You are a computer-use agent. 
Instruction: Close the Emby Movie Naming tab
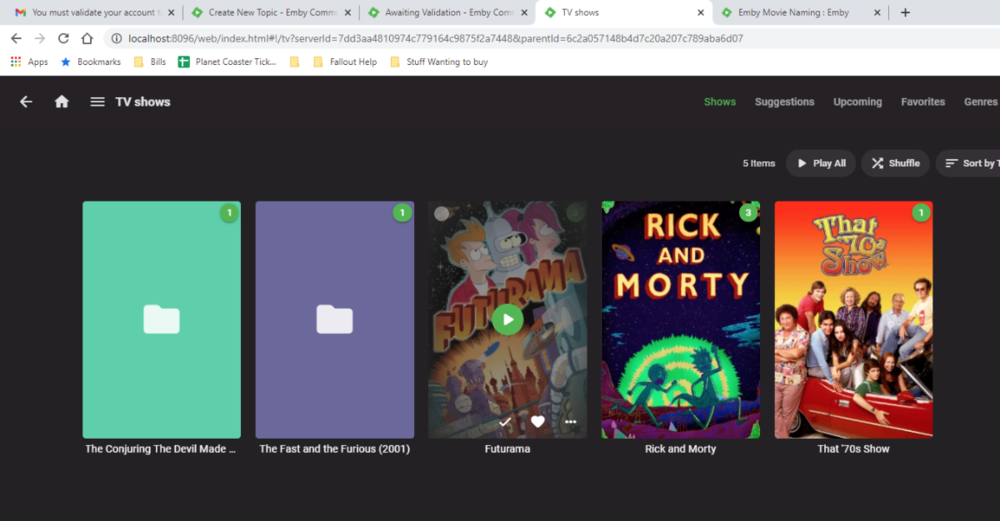pos(877,13)
